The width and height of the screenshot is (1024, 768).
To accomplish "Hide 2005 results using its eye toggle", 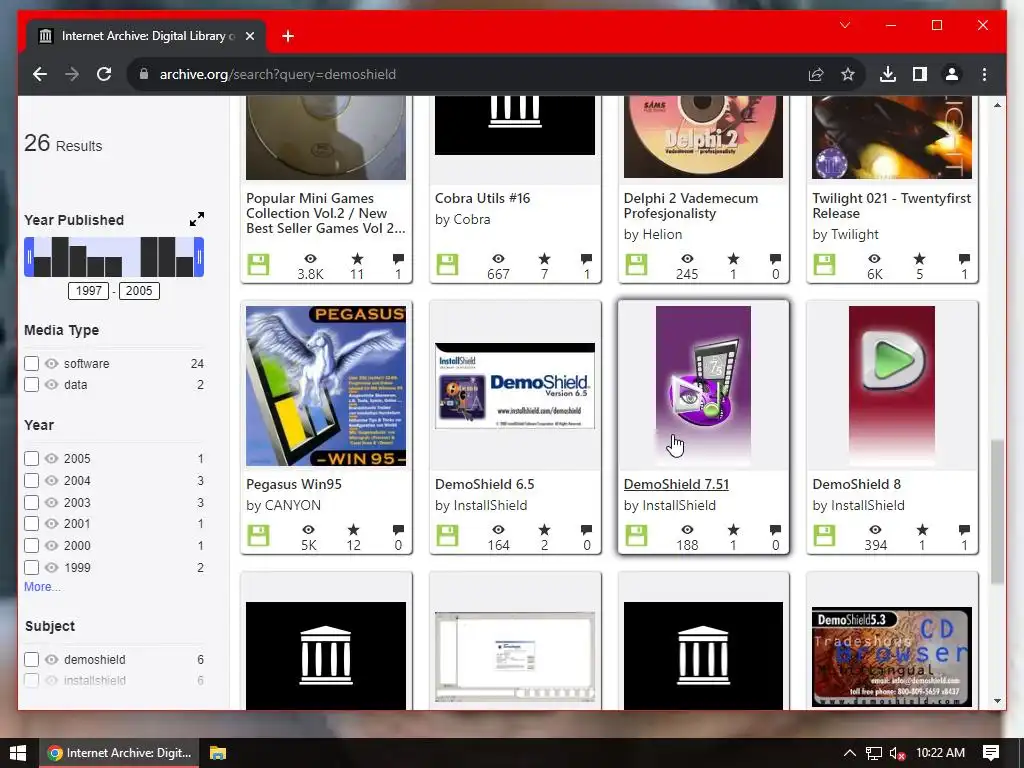I will point(52,458).
